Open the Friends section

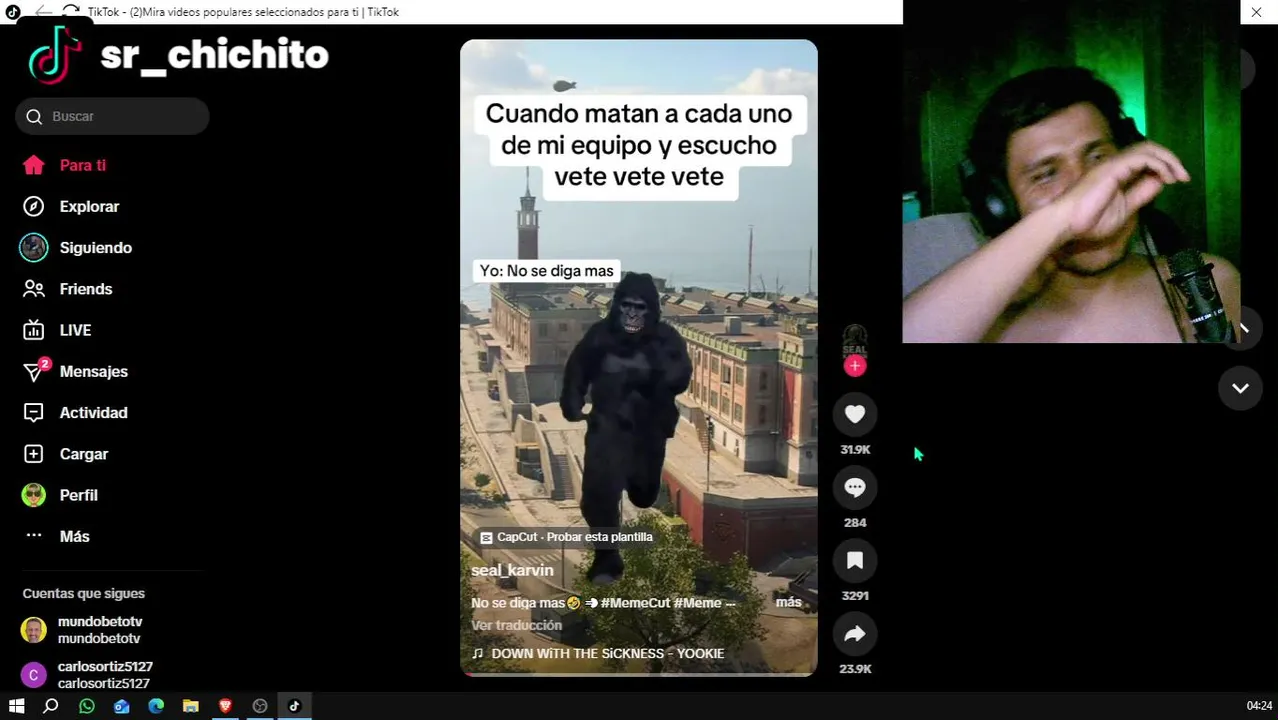(86, 289)
